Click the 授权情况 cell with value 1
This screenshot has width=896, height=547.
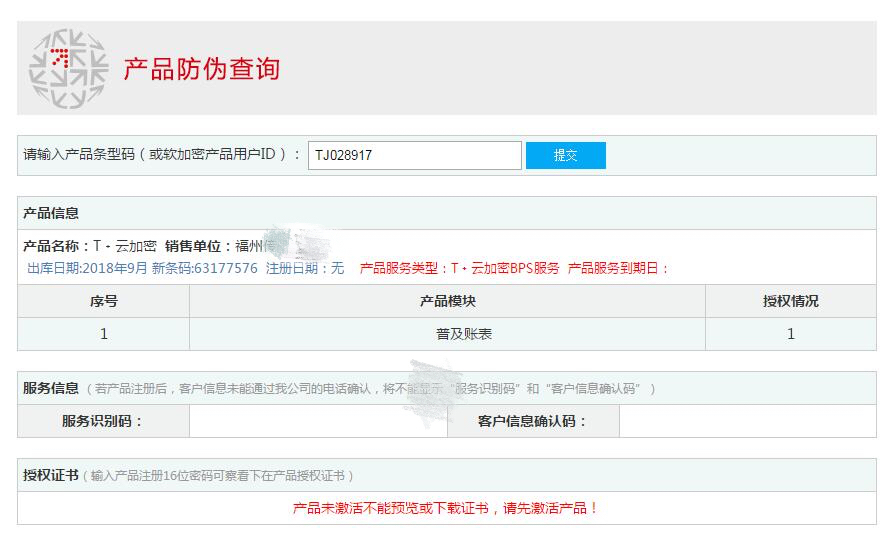coord(791,334)
